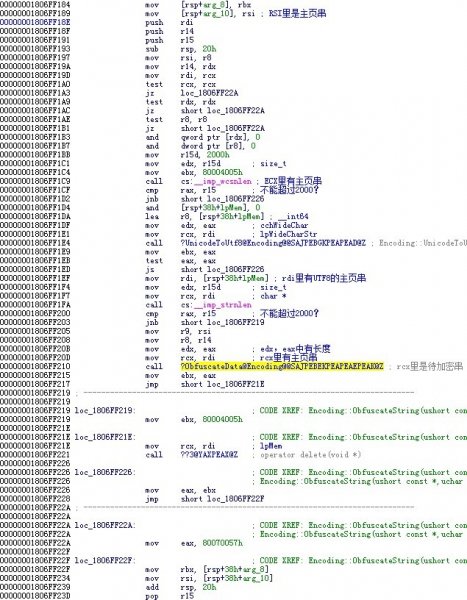Select the "test r8, r8" instruction
Screen dimensions: 467x600
[x=176, y=119]
